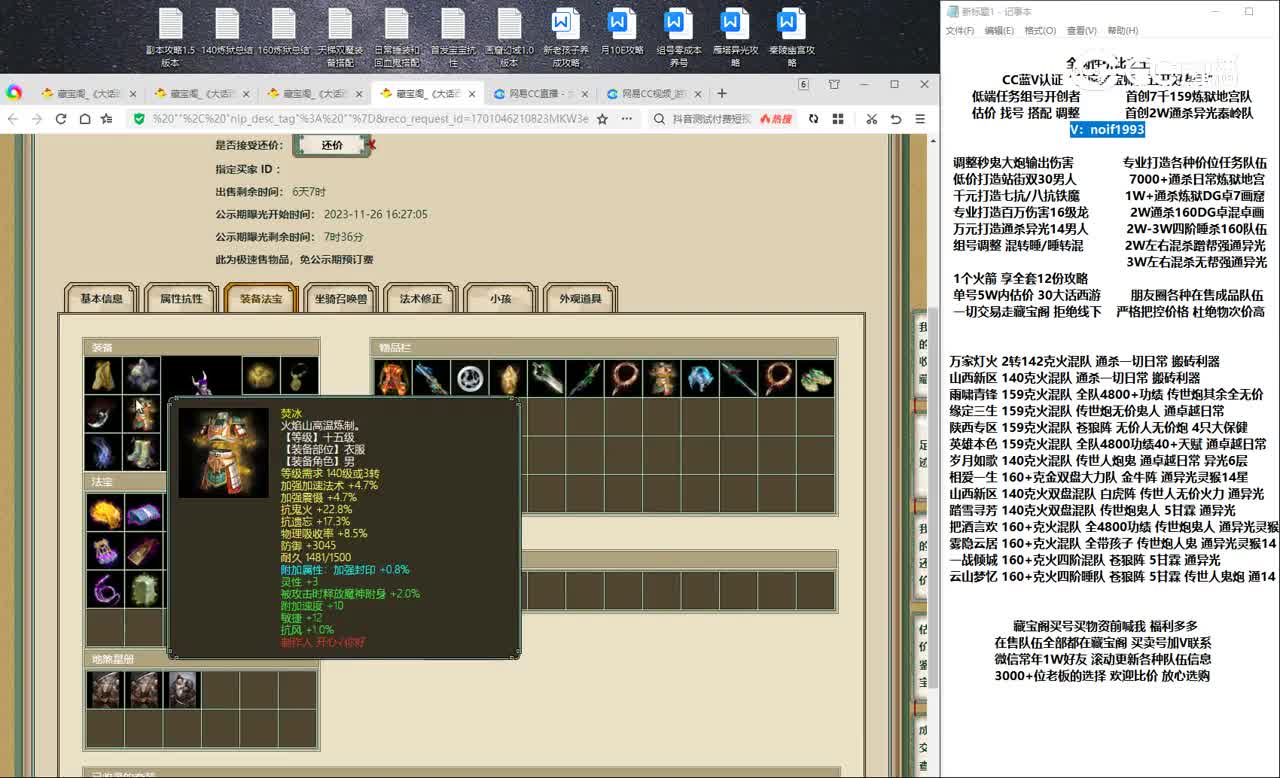The width and height of the screenshot is (1280, 778).
Task: Bookmark page with address bar star
Action: tap(602, 119)
